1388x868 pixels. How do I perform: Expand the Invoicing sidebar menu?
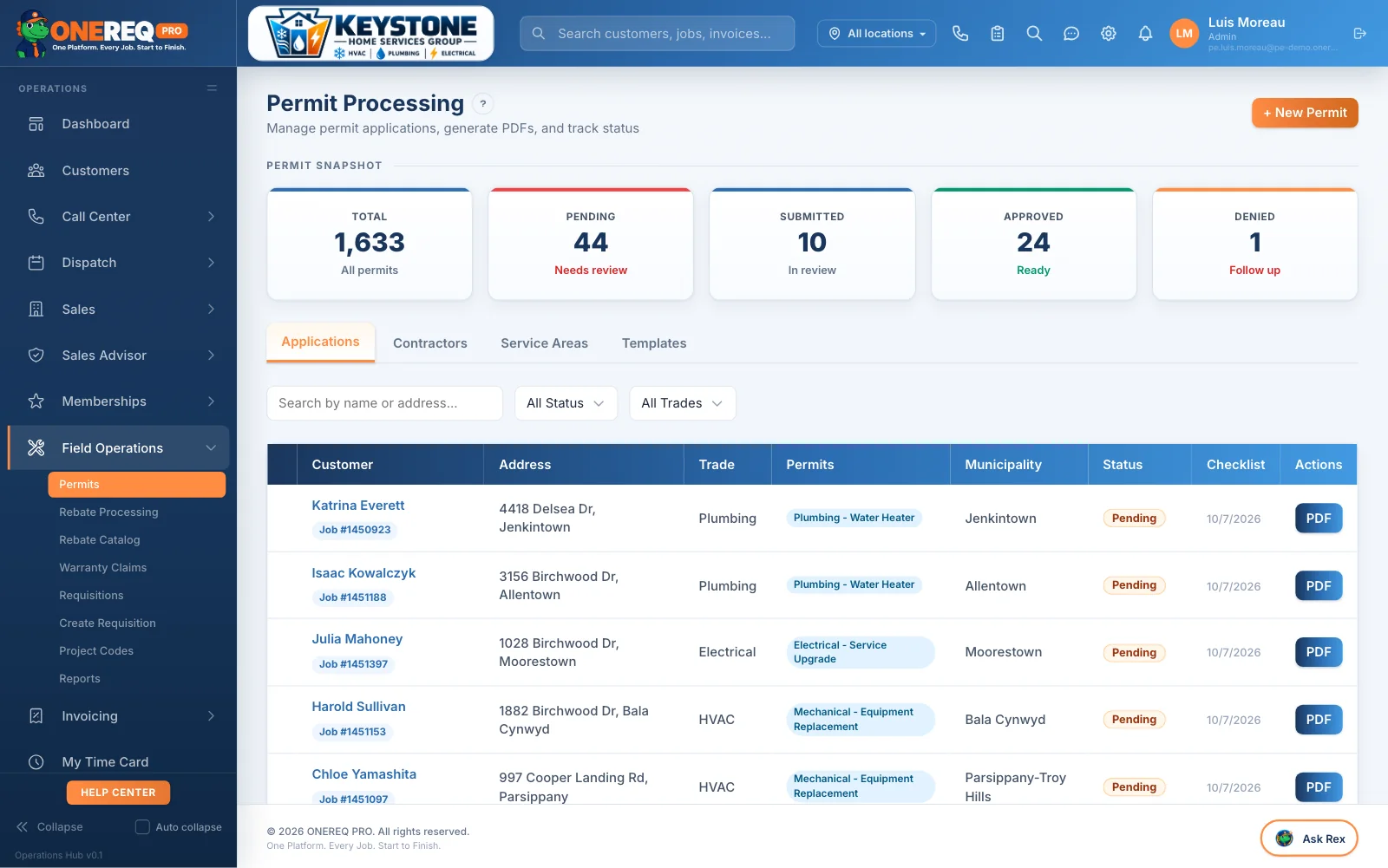118,716
